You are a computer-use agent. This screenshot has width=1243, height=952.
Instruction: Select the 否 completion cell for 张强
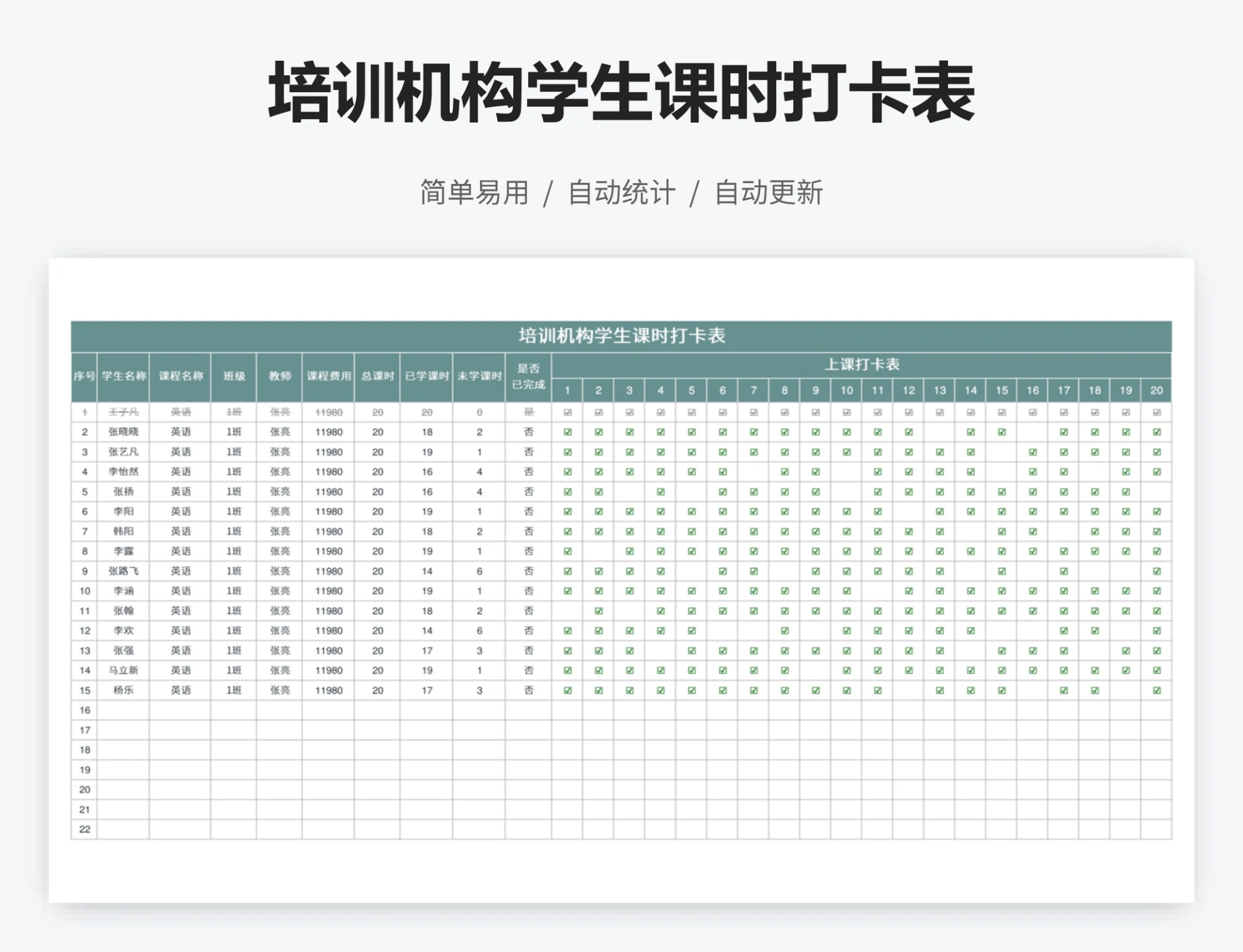click(x=529, y=650)
